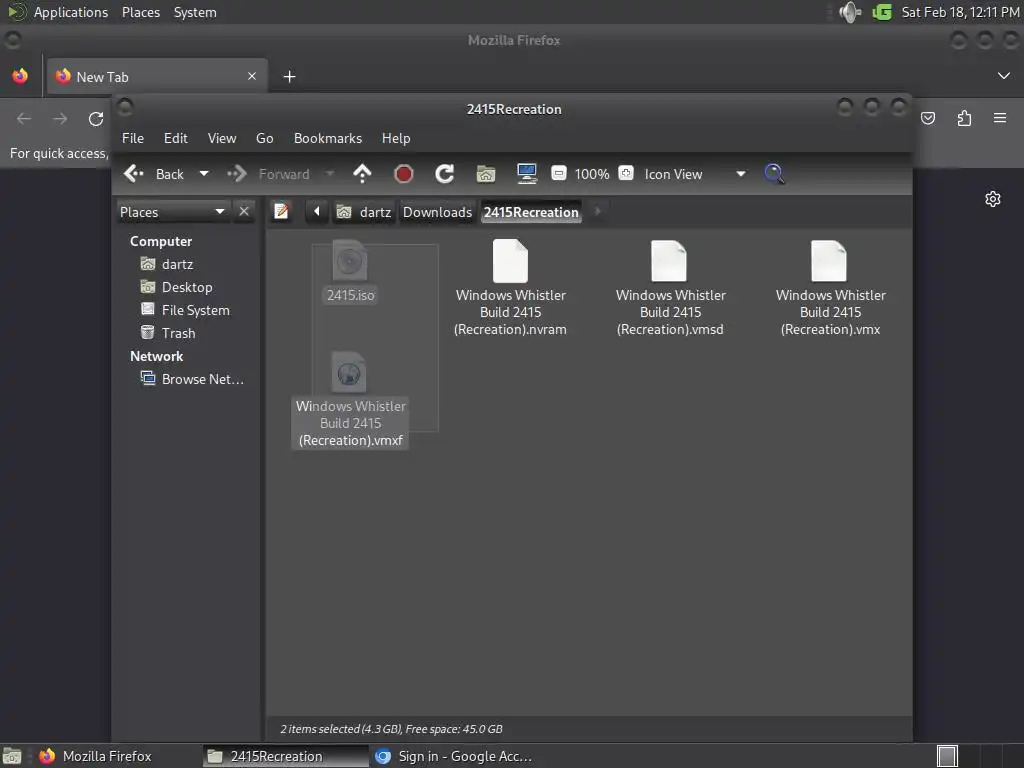Select 2415Recreation path bar button

tap(531, 212)
